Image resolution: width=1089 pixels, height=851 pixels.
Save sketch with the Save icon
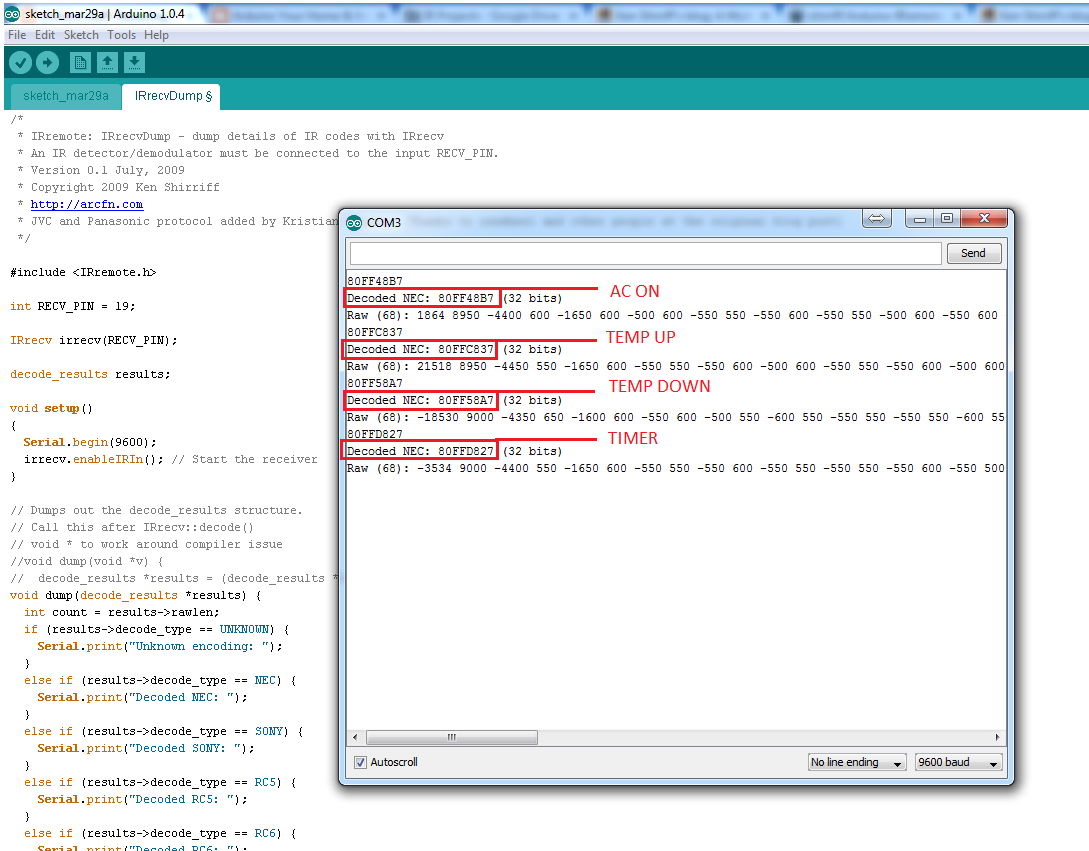click(134, 63)
